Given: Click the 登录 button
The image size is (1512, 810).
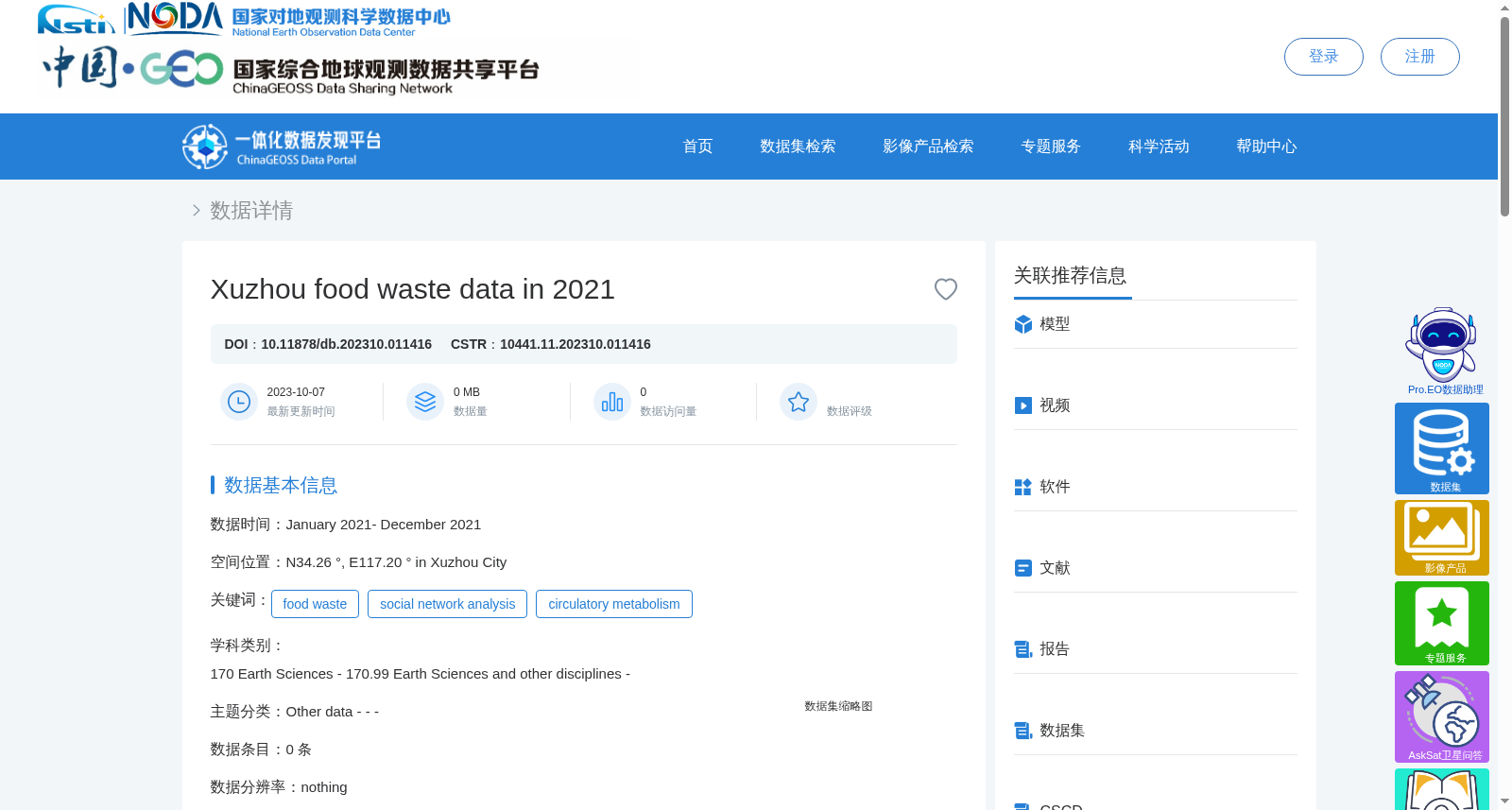Looking at the screenshot, I should tap(1323, 57).
